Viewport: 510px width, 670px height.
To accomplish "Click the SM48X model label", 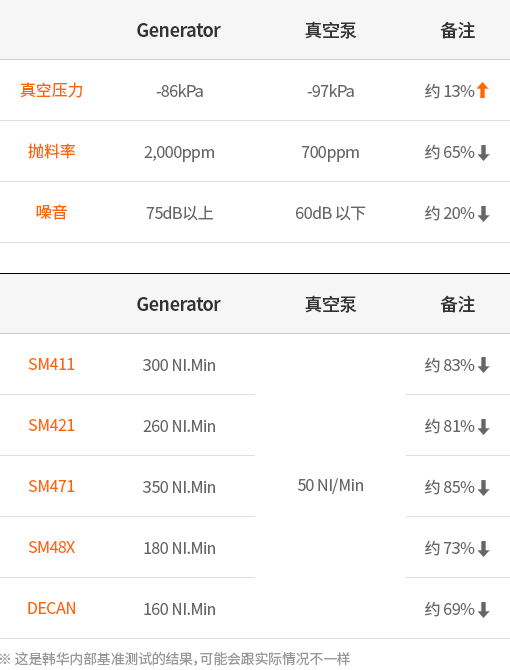I will (52, 547).
